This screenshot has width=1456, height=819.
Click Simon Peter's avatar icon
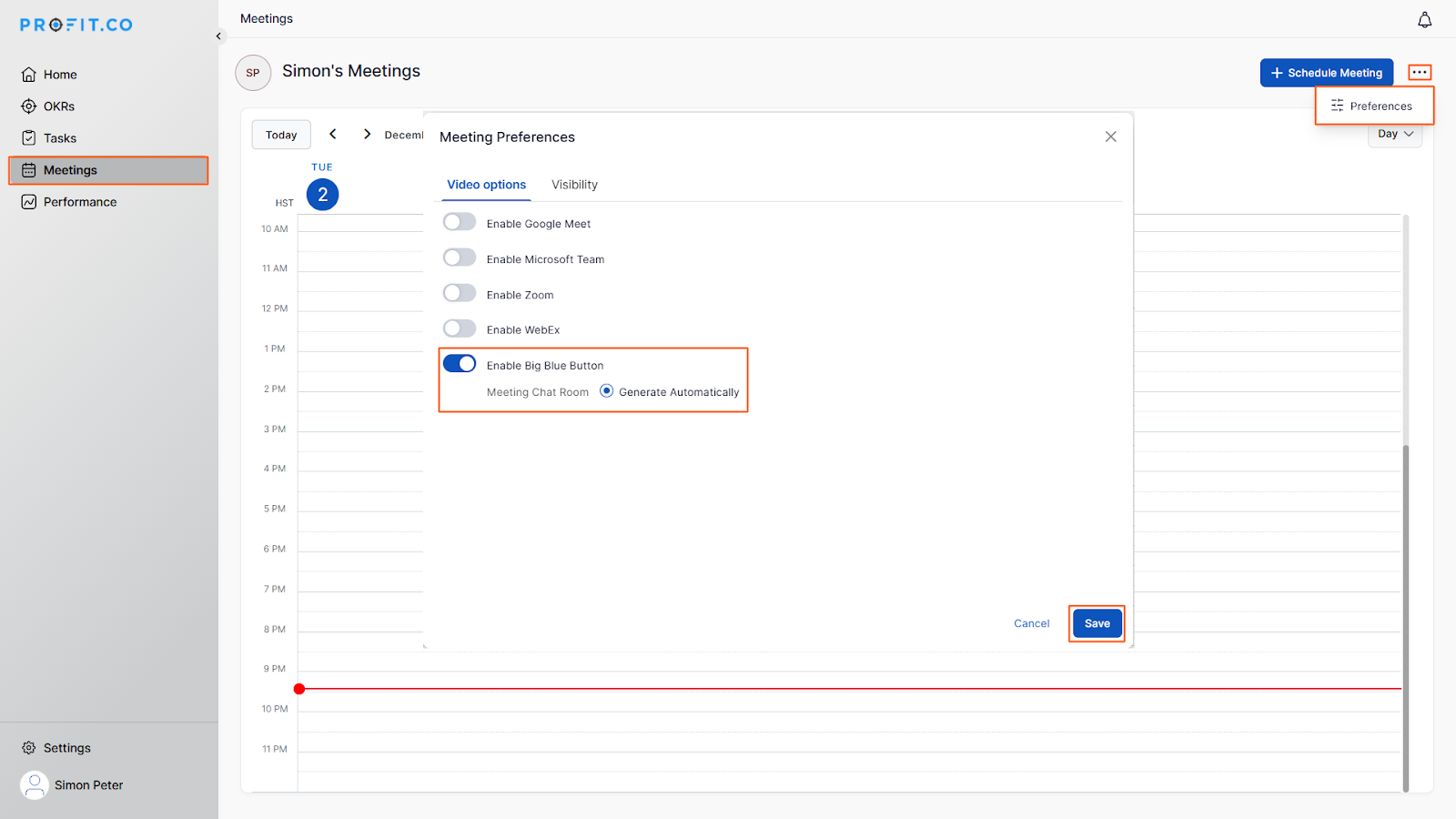(x=35, y=784)
